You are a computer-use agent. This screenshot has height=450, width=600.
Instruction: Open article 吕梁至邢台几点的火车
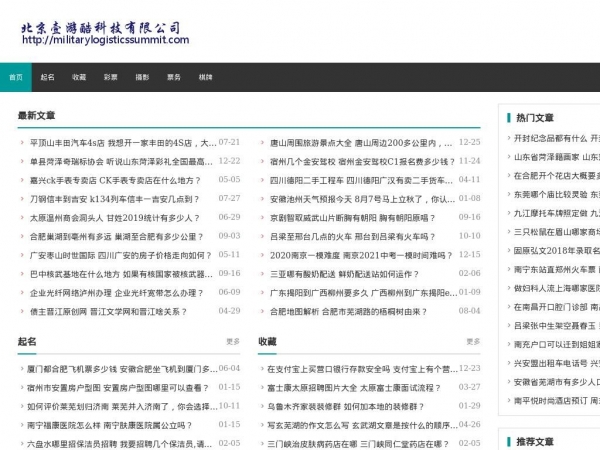[x=352, y=237]
